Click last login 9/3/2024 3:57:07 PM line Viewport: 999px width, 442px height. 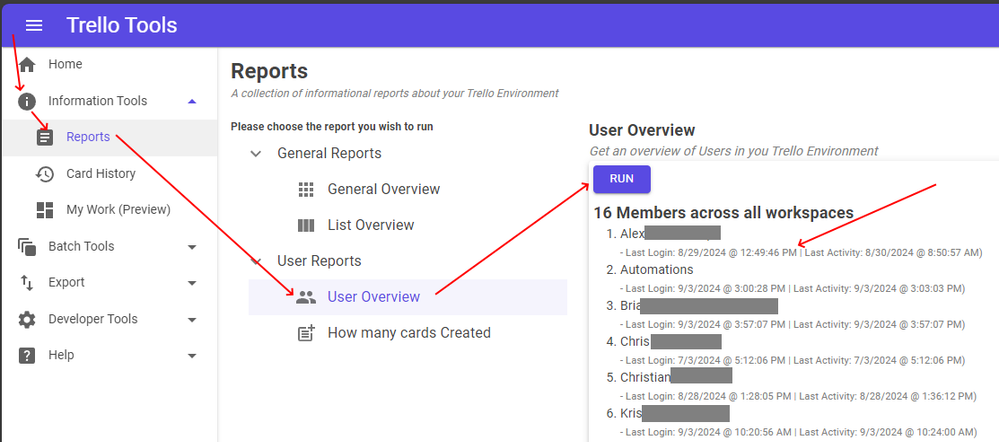click(792, 325)
